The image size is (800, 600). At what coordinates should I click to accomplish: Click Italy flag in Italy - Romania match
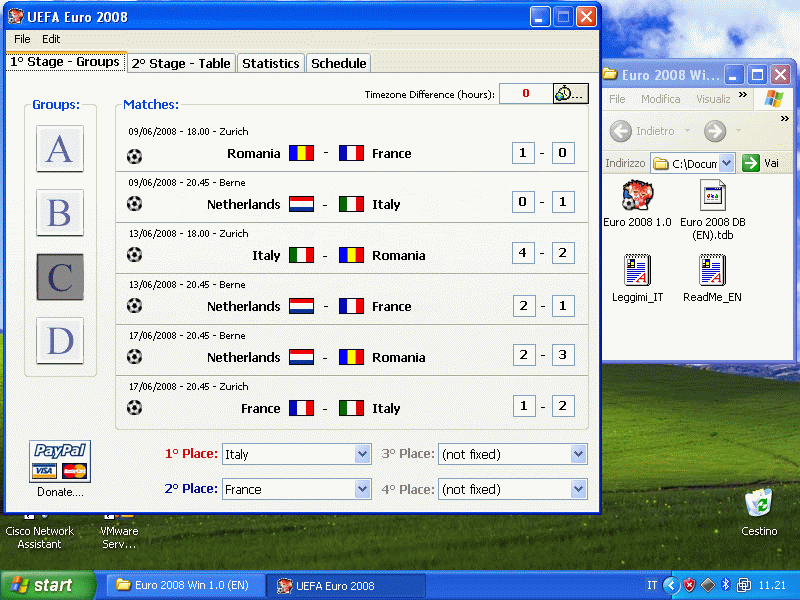click(301, 255)
